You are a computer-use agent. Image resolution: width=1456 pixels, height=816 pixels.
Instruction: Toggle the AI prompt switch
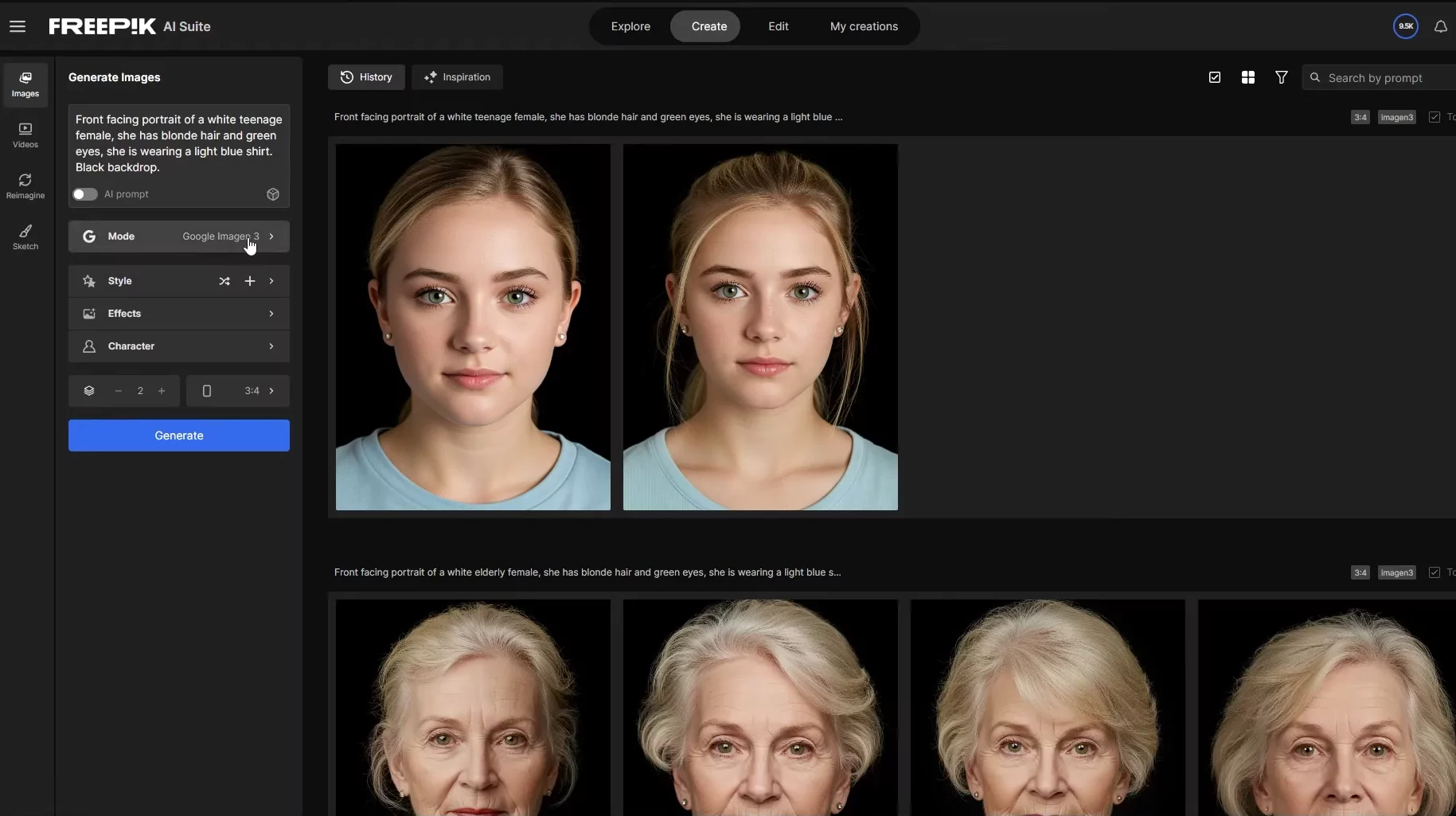[85, 194]
